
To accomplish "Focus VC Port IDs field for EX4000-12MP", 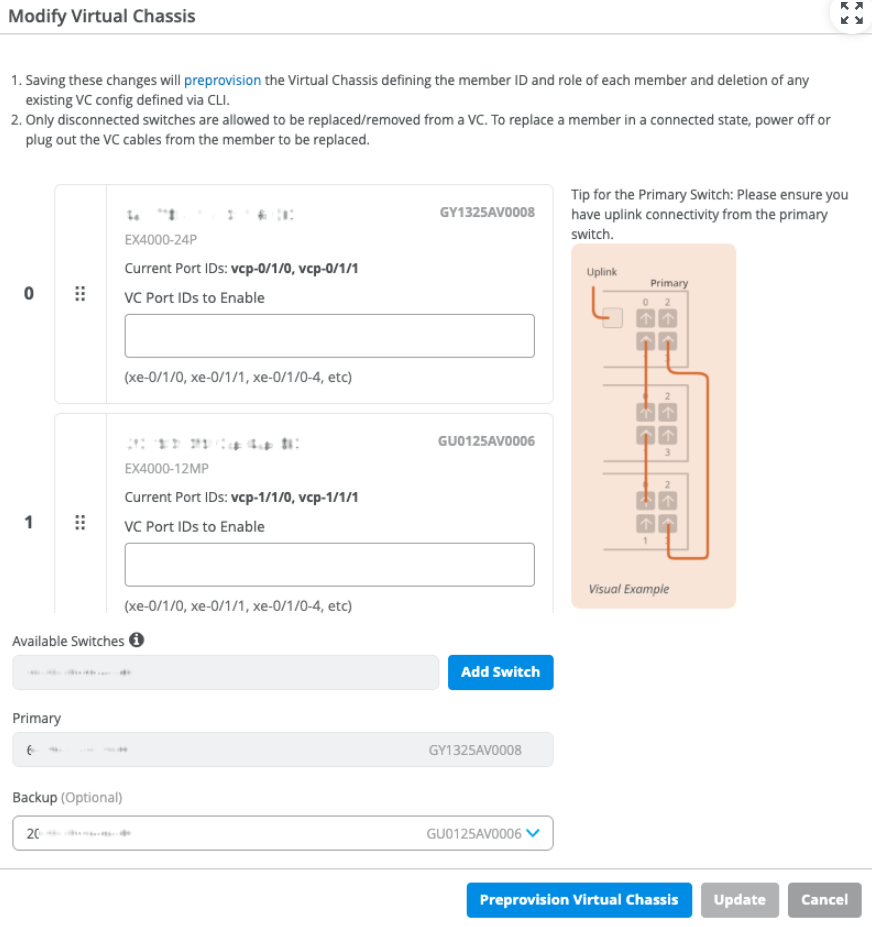I will (329, 565).
